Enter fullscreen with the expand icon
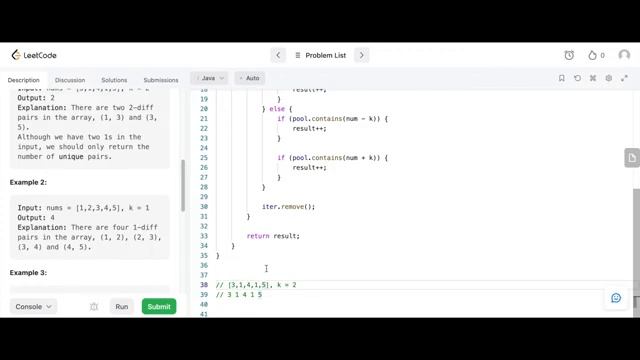Screen dimensions: 640x360 click(x=624, y=78)
